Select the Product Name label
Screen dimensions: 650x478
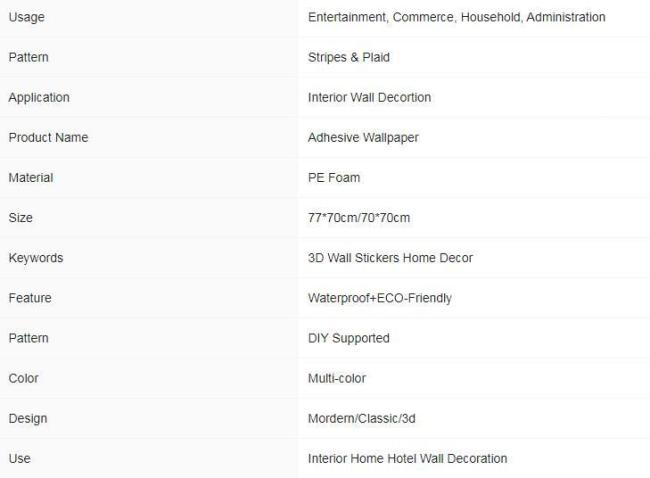pos(49,138)
